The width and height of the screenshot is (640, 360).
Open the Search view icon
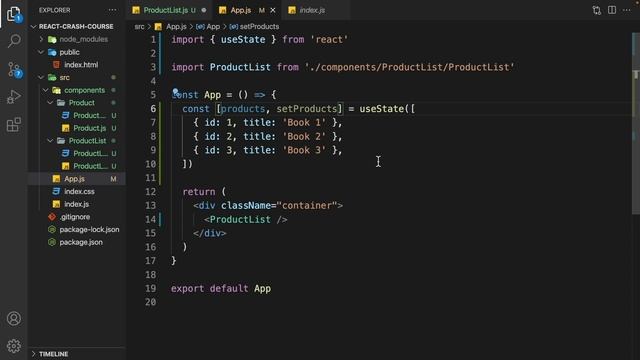point(14,41)
